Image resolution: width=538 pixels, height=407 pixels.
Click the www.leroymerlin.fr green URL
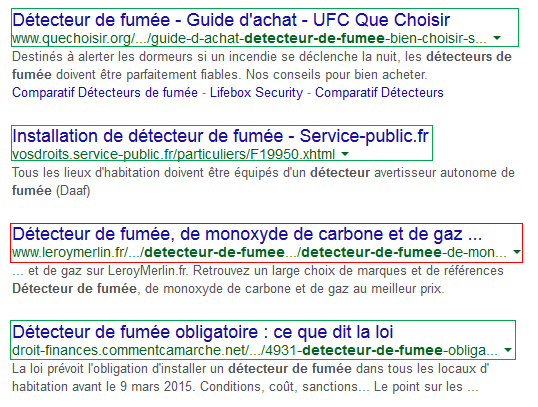pyautogui.click(x=259, y=253)
